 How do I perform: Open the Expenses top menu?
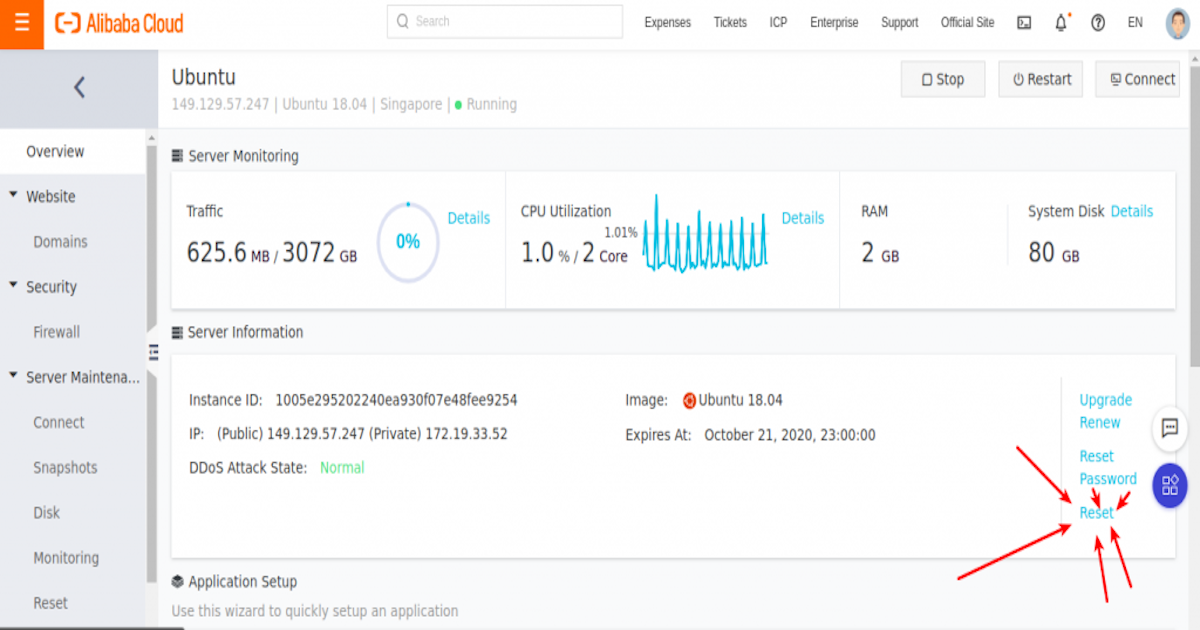coord(667,23)
